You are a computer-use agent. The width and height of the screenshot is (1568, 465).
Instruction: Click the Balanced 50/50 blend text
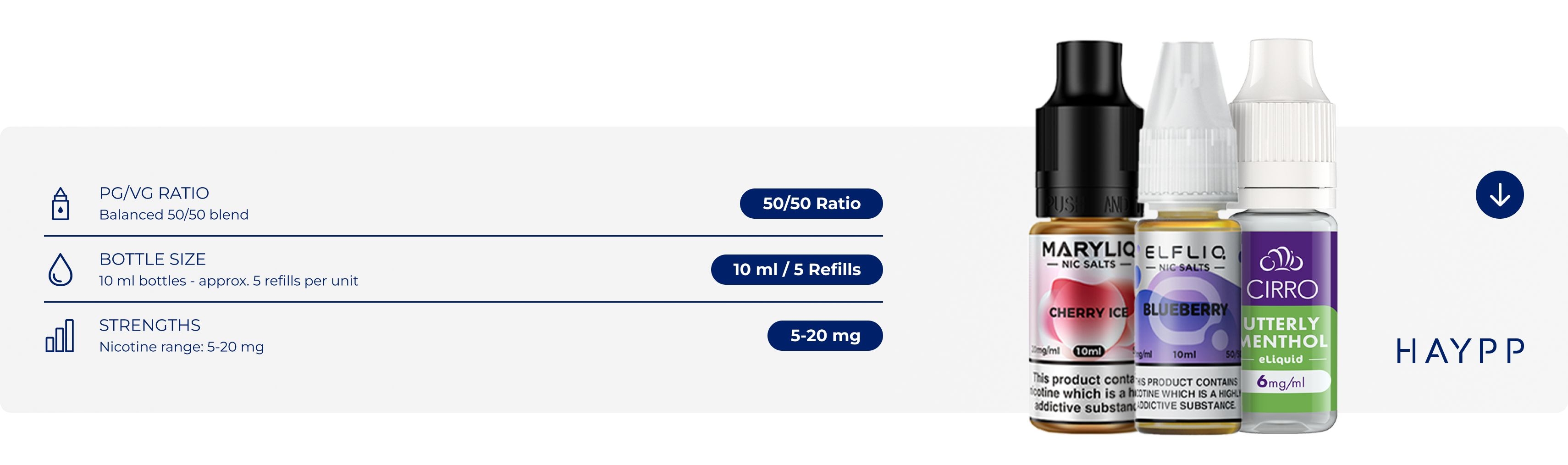tap(174, 215)
